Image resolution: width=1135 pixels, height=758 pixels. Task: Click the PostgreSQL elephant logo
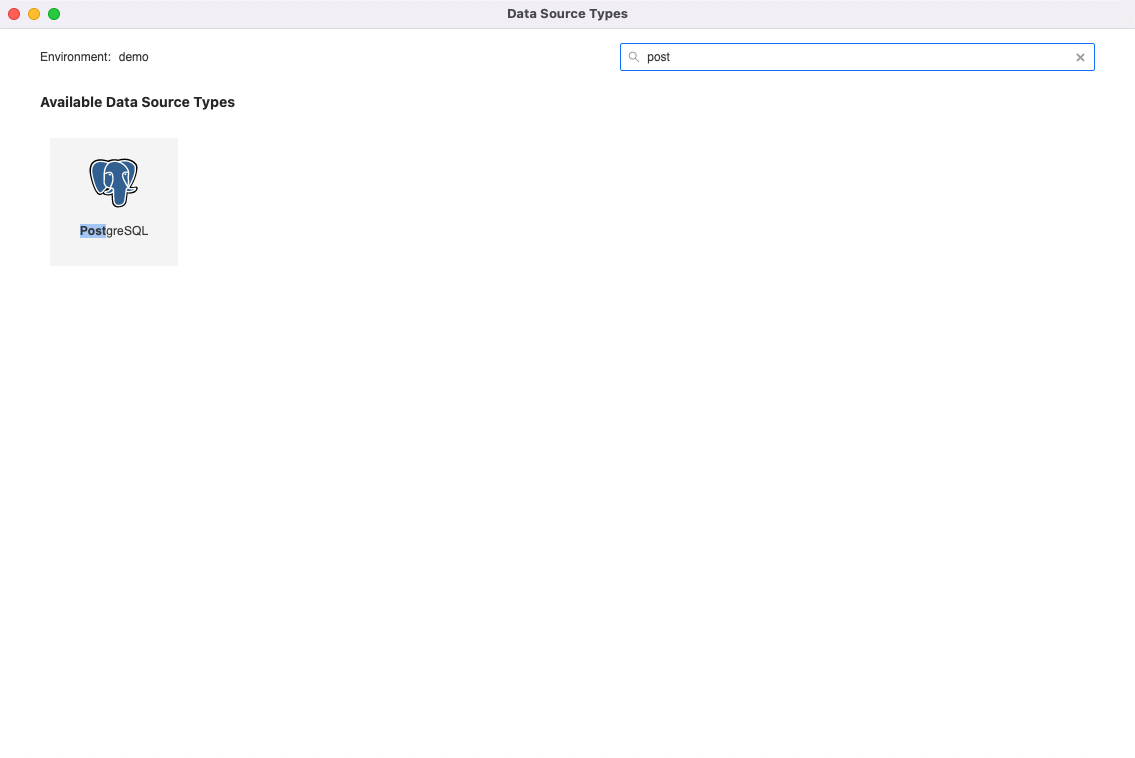[x=113, y=182]
